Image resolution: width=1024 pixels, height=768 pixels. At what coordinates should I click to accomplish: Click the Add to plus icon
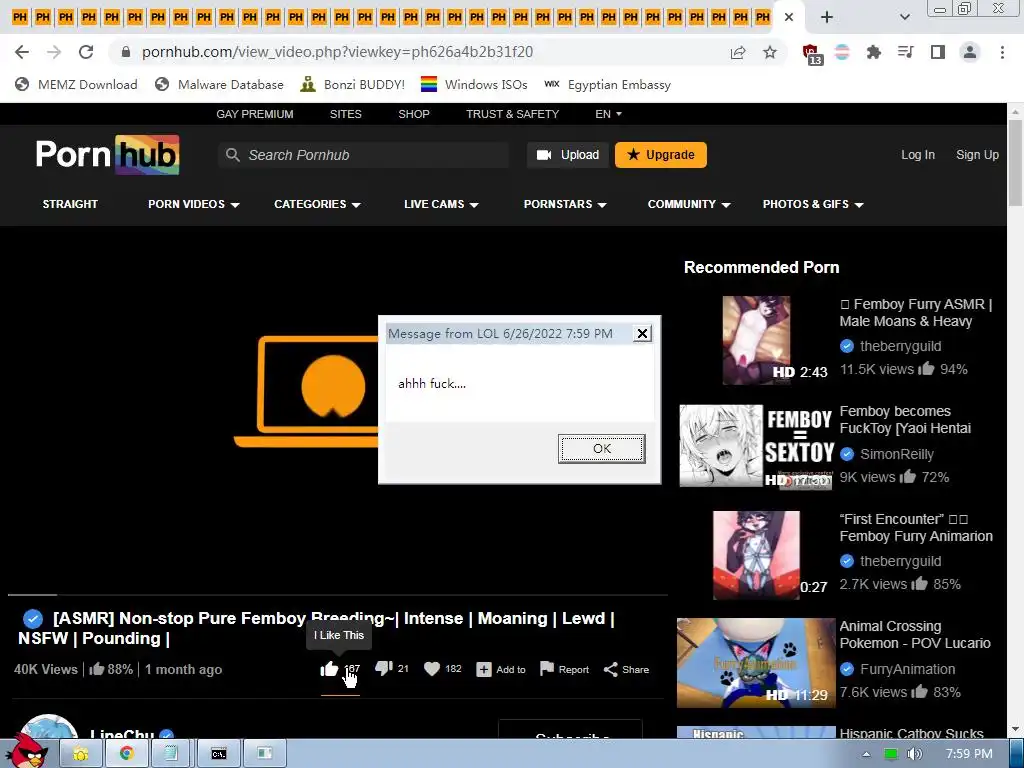484,669
